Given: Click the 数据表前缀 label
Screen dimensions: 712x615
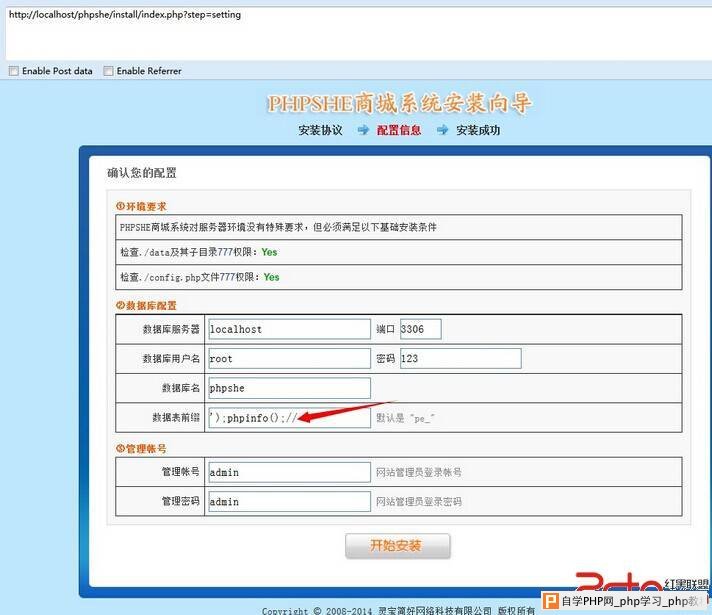Looking at the screenshot, I should 176,418.
